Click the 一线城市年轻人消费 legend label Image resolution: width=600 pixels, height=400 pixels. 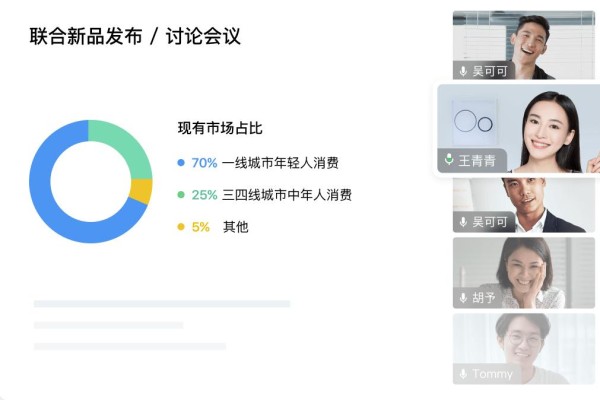pyautogui.click(x=280, y=163)
